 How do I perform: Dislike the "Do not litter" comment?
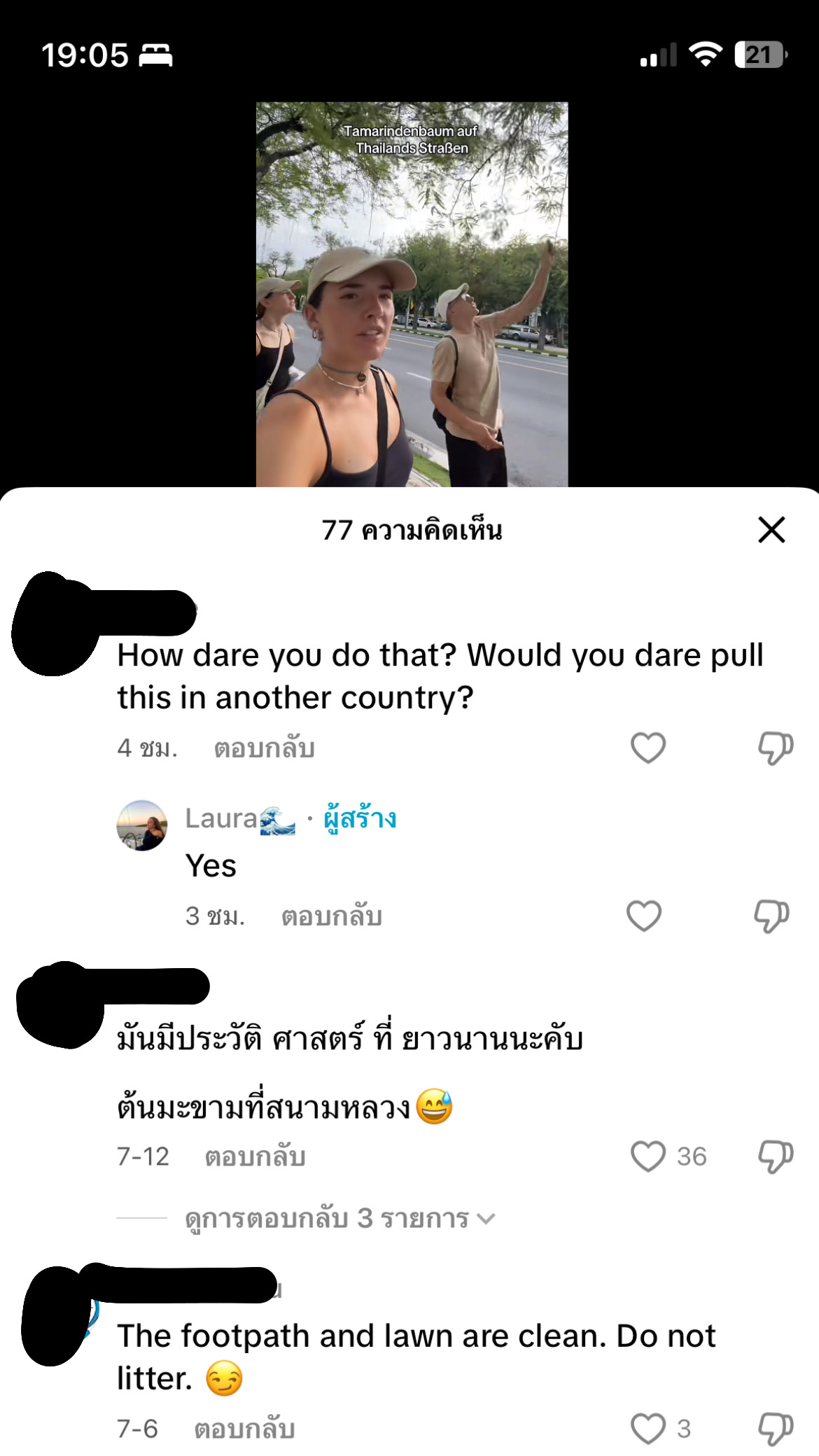click(x=776, y=1429)
